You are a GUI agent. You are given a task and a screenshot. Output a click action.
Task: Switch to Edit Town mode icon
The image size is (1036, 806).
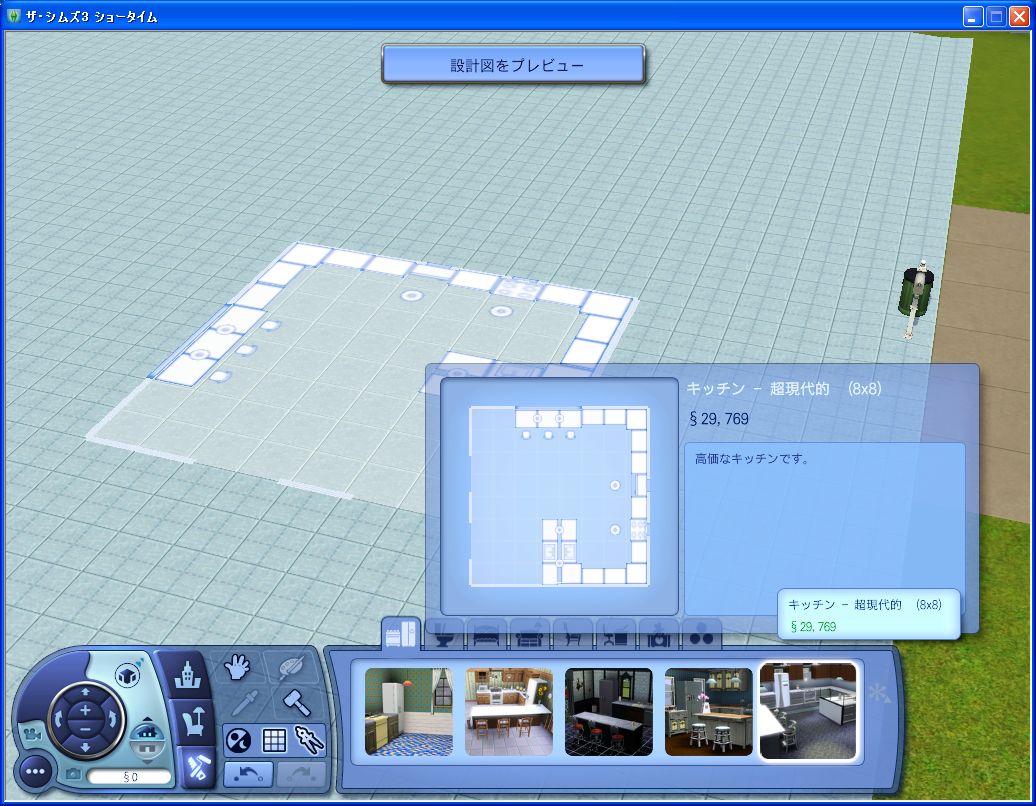(187, 675)
